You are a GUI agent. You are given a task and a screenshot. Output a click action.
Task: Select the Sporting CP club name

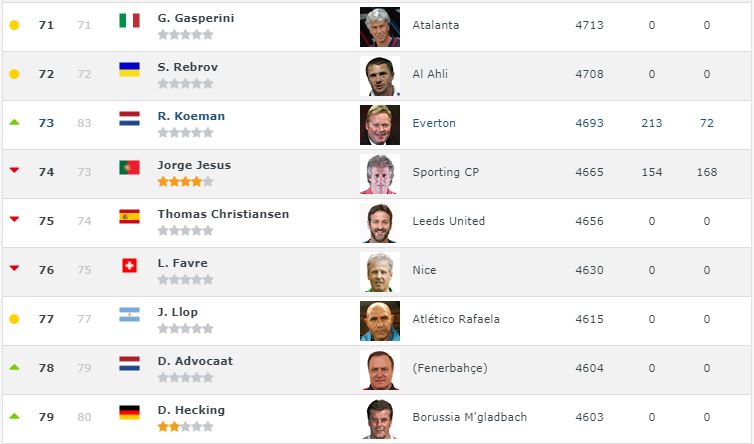coord(445,172)
